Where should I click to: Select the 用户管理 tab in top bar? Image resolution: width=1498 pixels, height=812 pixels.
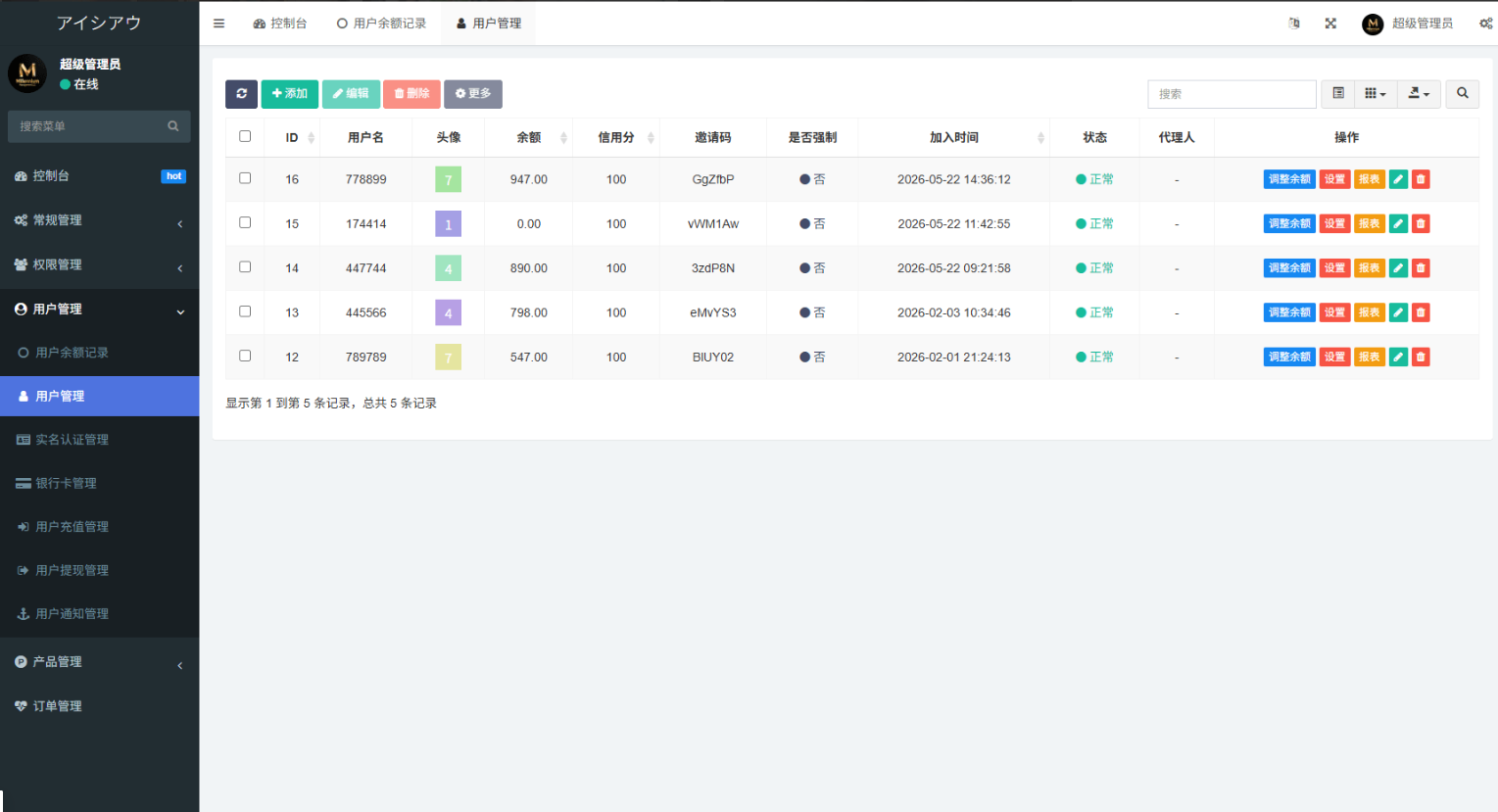(x=488, y=24)
